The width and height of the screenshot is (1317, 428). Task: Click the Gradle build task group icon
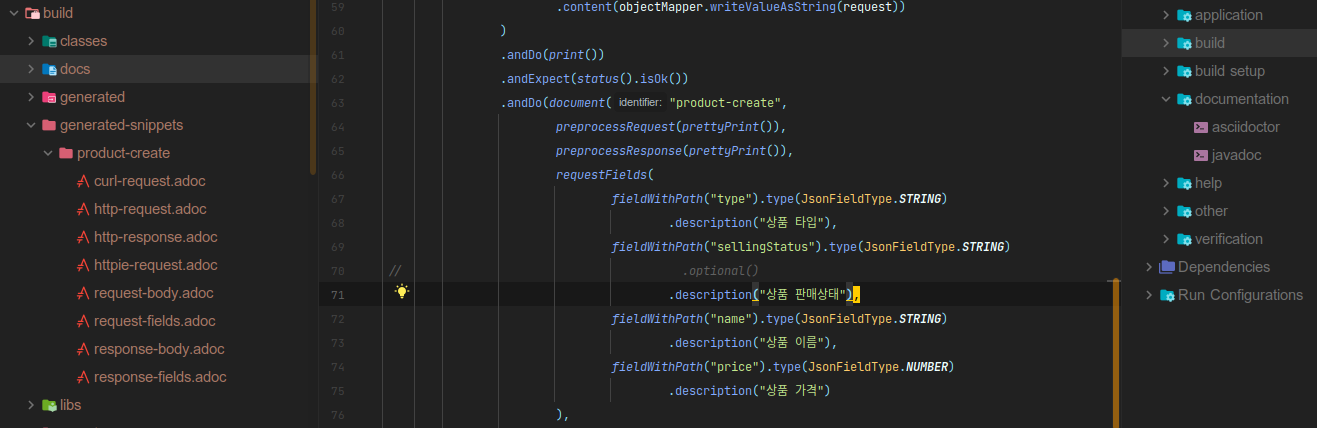[x=1184, y=43]
